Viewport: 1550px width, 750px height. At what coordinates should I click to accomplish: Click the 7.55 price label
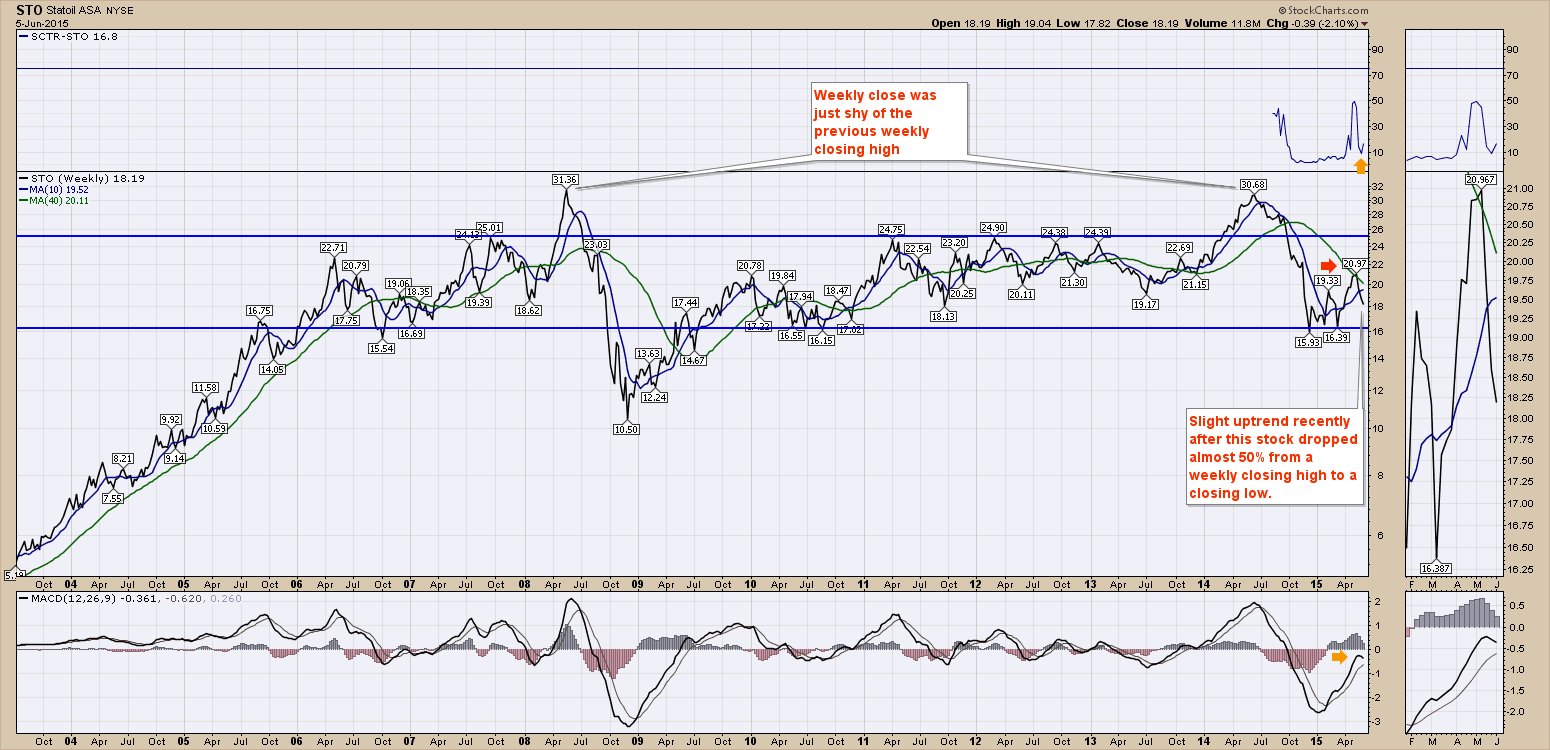click(x=112, y=498)
